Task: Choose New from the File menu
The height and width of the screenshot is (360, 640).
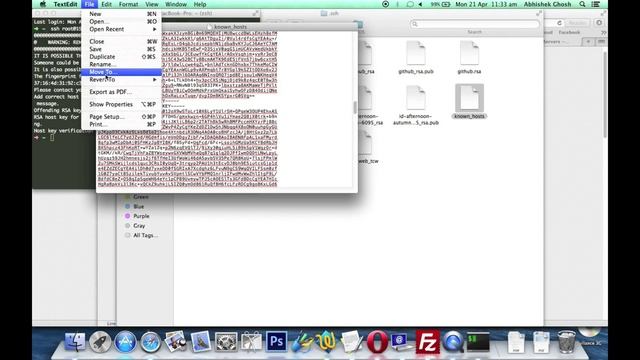Action: 122,14
